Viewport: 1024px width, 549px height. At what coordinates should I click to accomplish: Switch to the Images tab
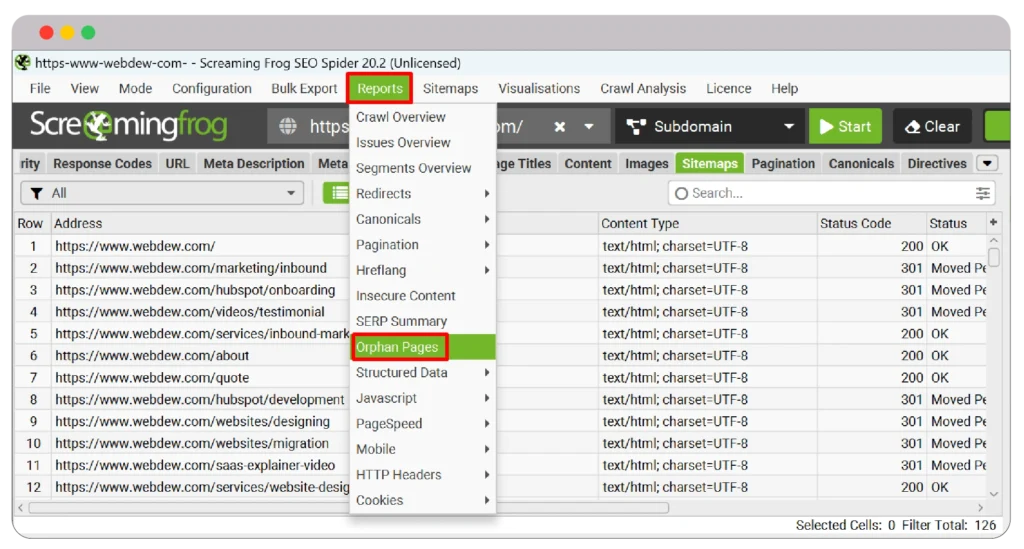(x=647, y=163)
